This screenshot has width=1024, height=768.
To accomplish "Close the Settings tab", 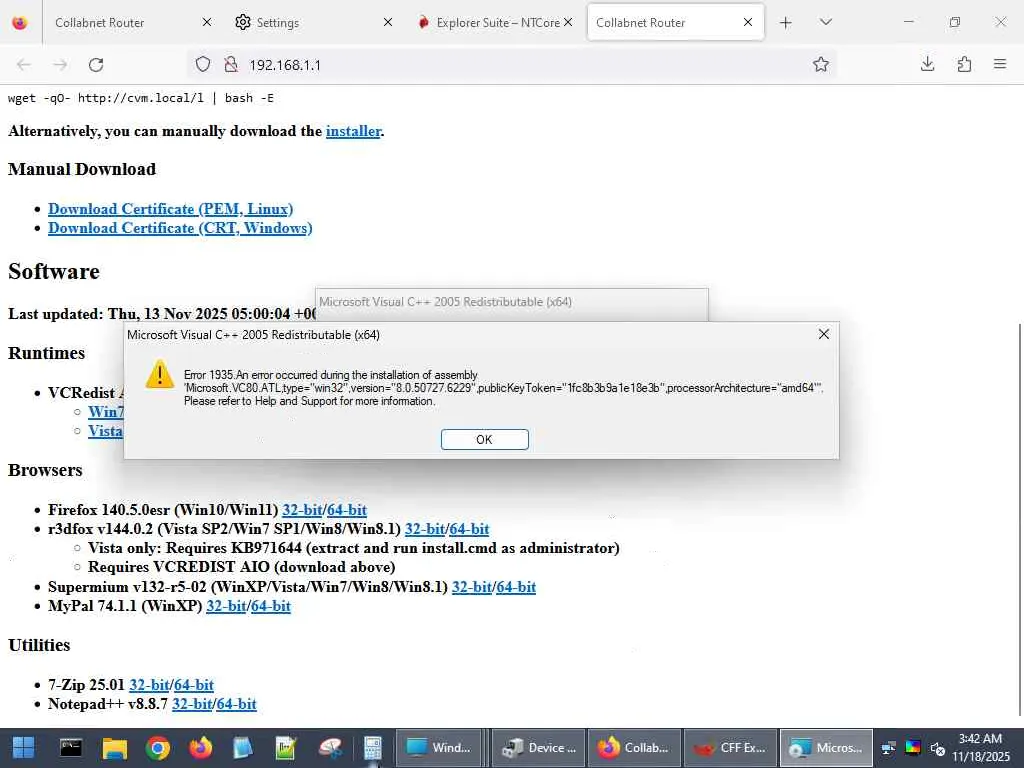I will [388, 22].
